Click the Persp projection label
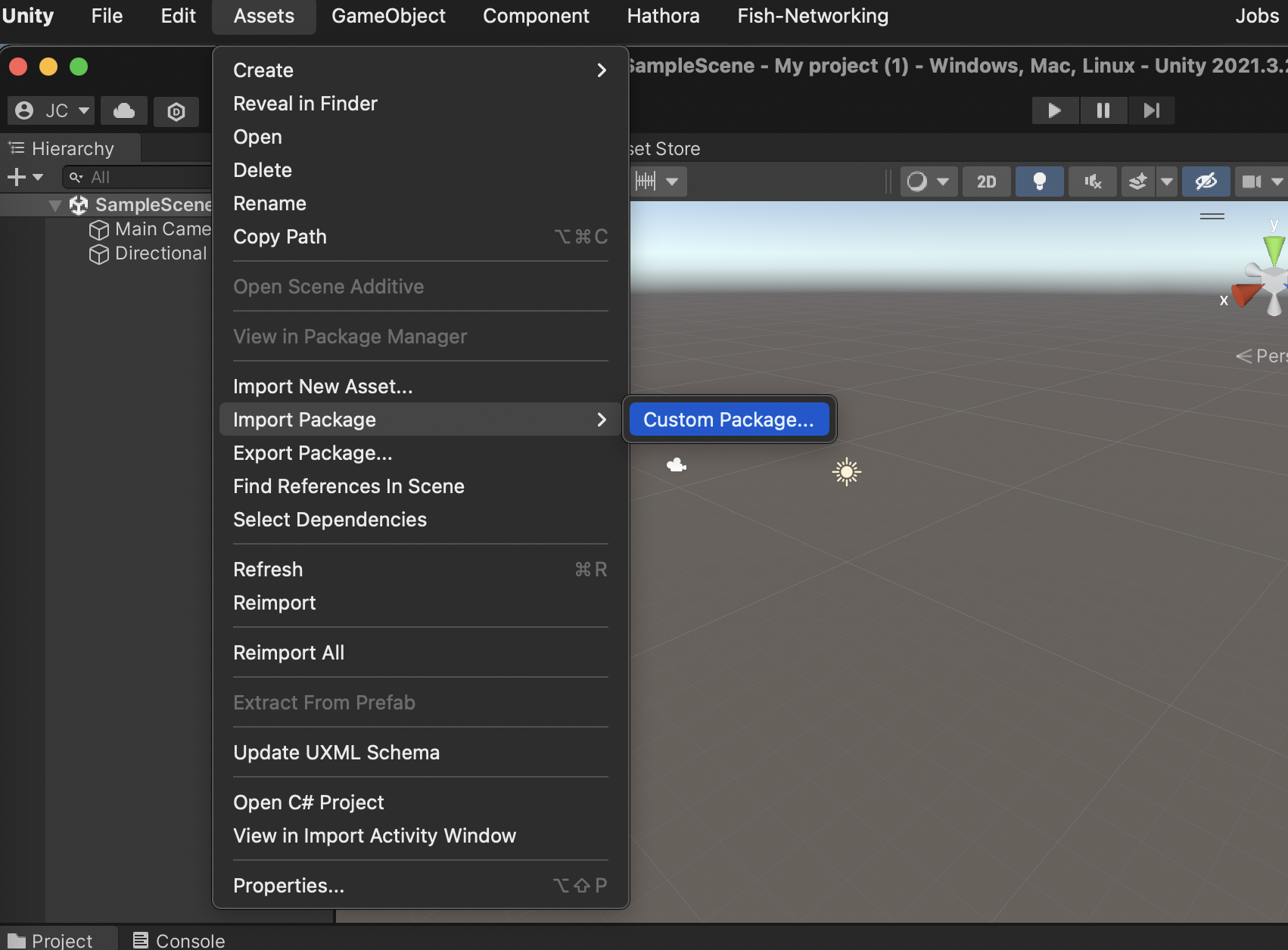1288x950 pixels. click(x=1262, y=355)
